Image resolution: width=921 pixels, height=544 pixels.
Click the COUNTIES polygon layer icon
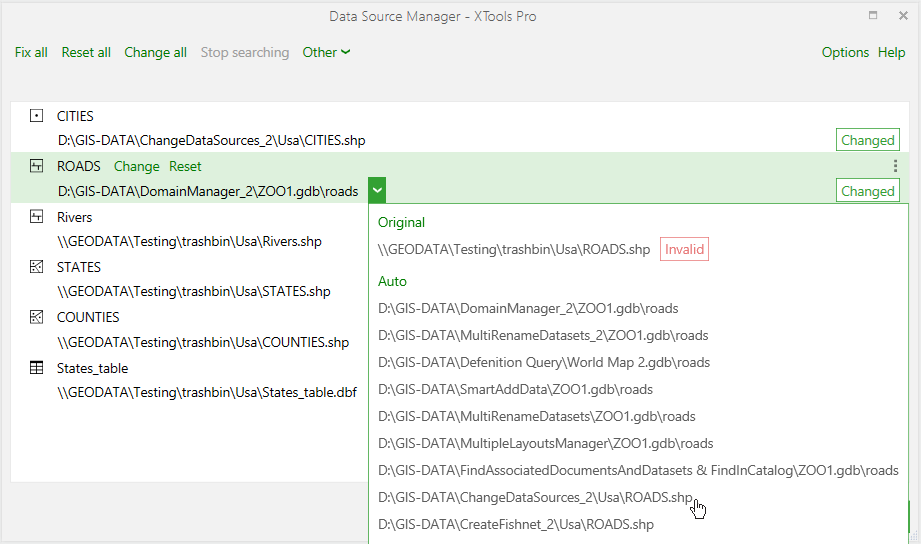tap(36, 317)
